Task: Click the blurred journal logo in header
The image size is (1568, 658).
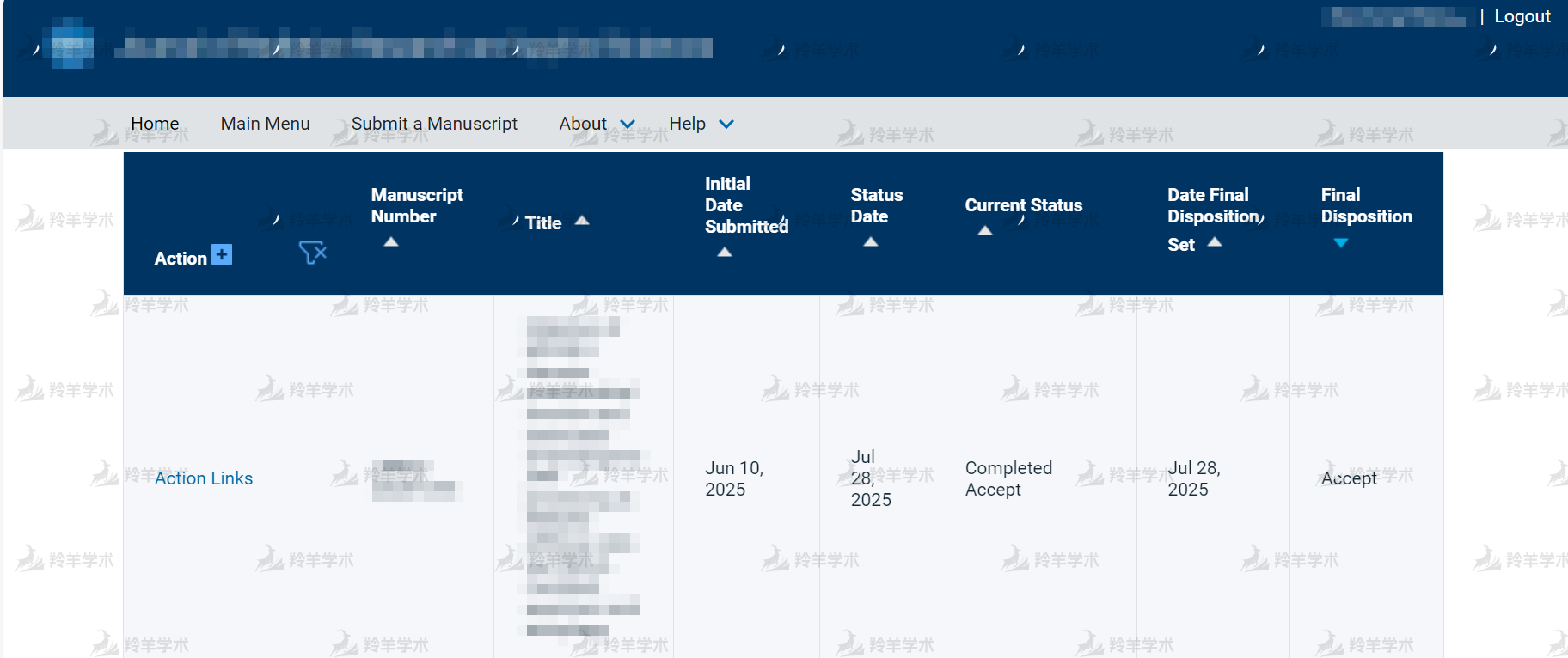Action: pos(72,45)
